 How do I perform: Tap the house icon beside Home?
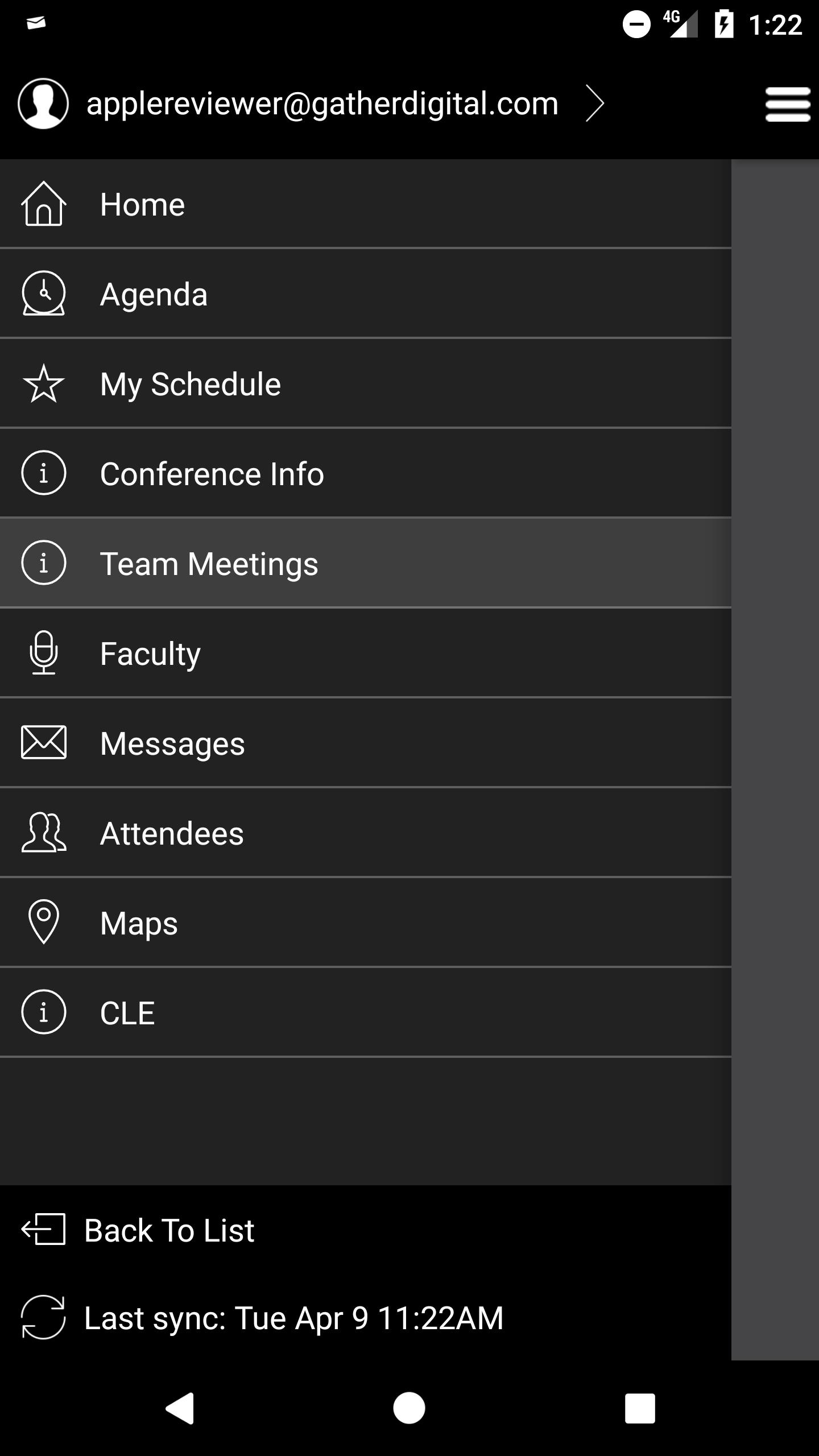coord(43,204)
